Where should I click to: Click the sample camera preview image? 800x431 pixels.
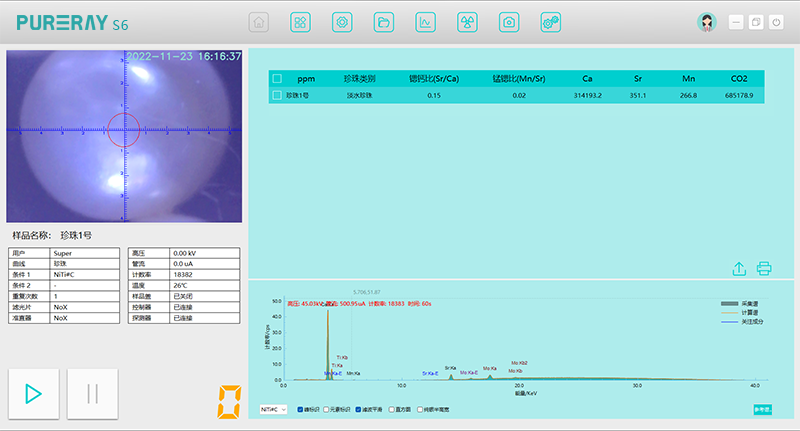125,135
